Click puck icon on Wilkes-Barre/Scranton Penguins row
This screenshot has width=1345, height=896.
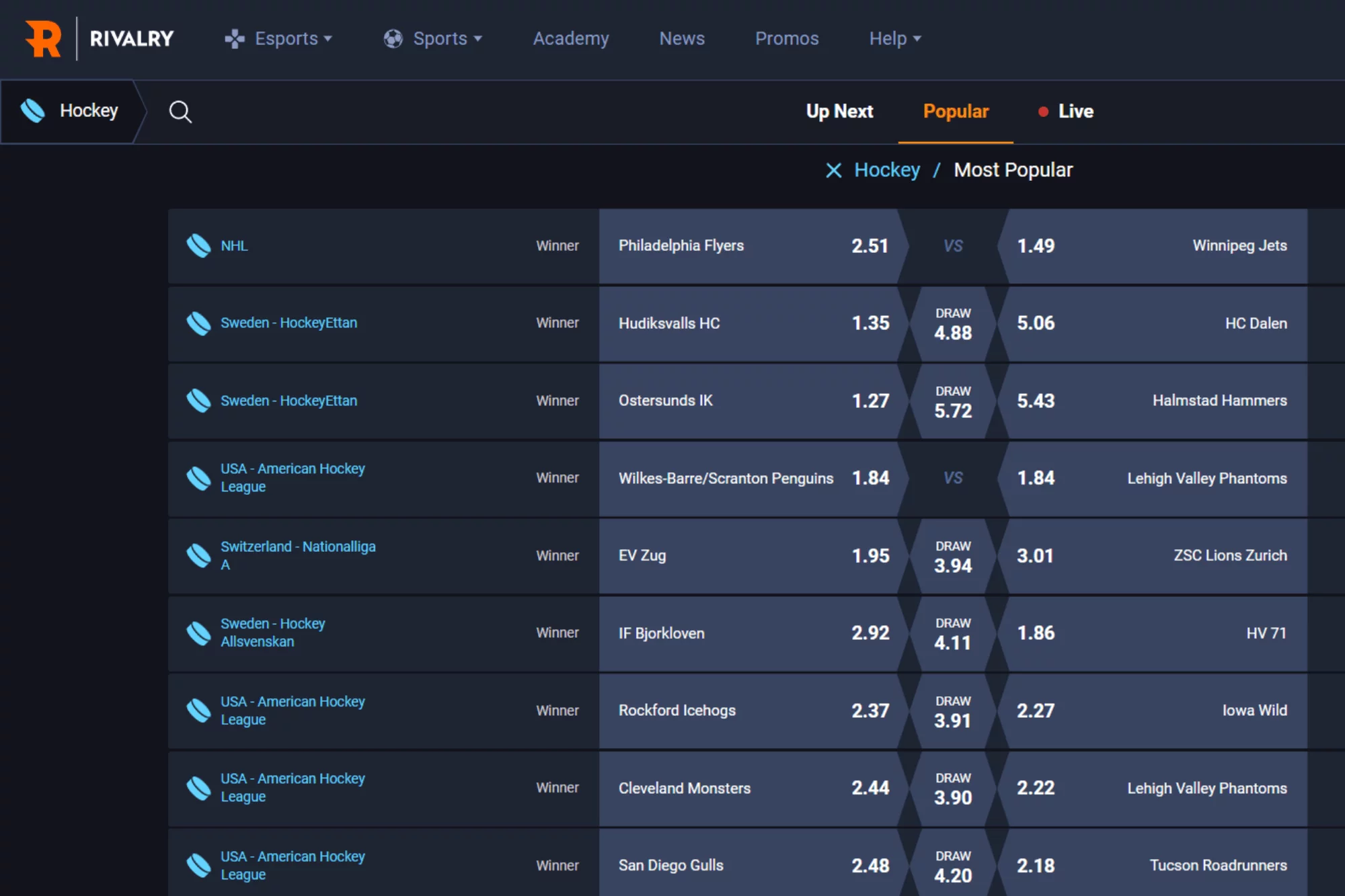coord(198,479)
